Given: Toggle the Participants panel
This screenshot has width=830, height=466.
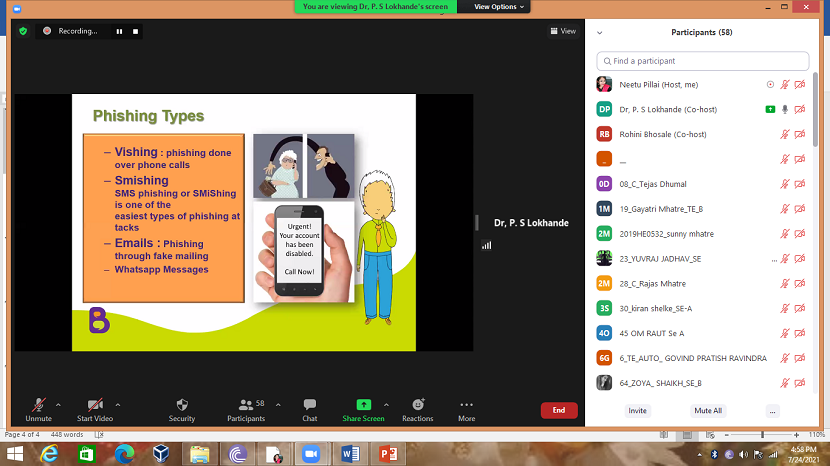Looking at the screenshot, I should click(246, 410).
